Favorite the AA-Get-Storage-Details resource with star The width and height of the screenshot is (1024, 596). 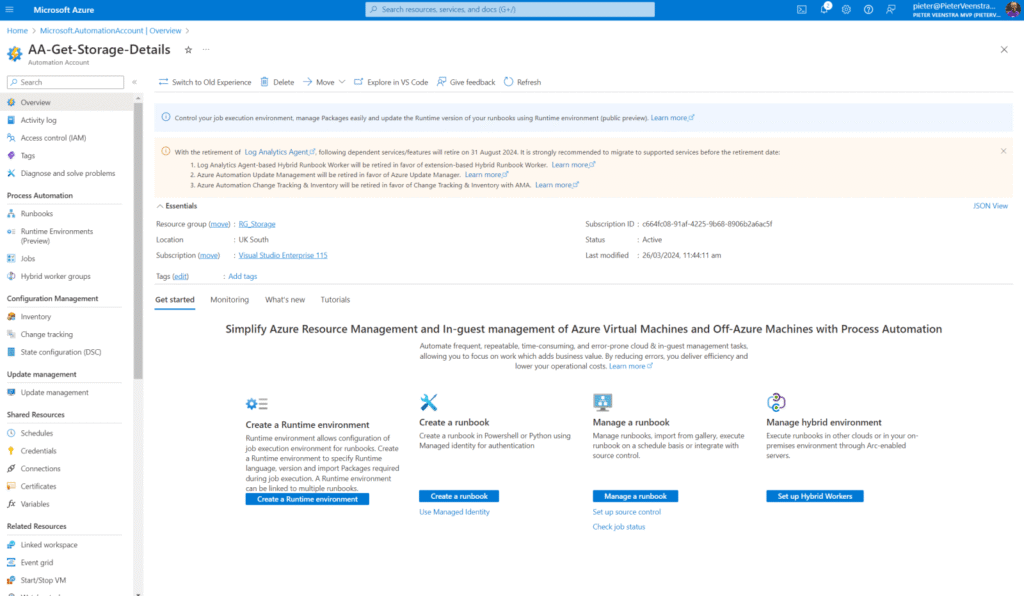[188, 50]
